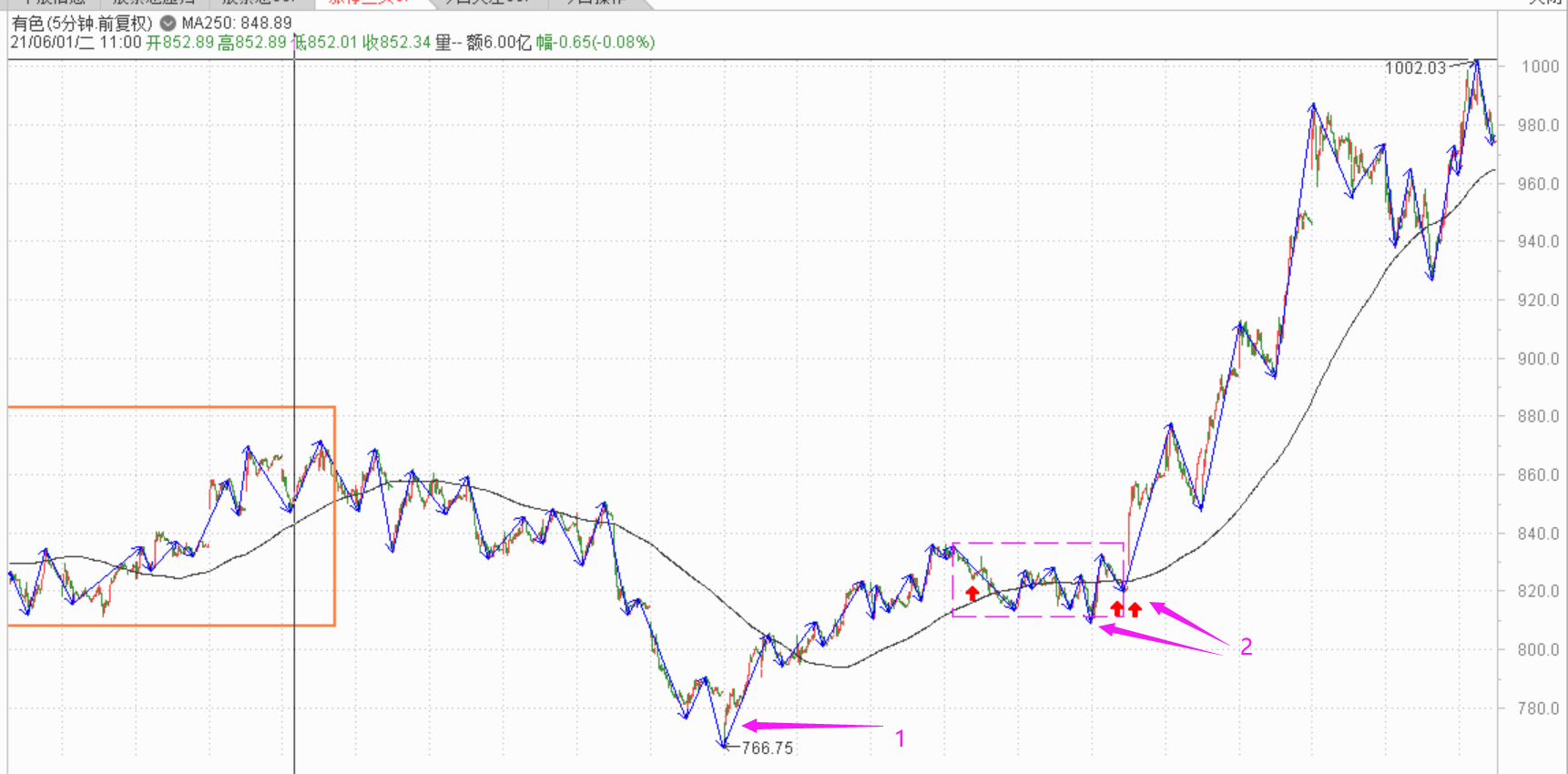Click the leftmost red up-arrow signal marker
Screen dimensions: 1568x774
pyautogui.click(x=972, y=594)
